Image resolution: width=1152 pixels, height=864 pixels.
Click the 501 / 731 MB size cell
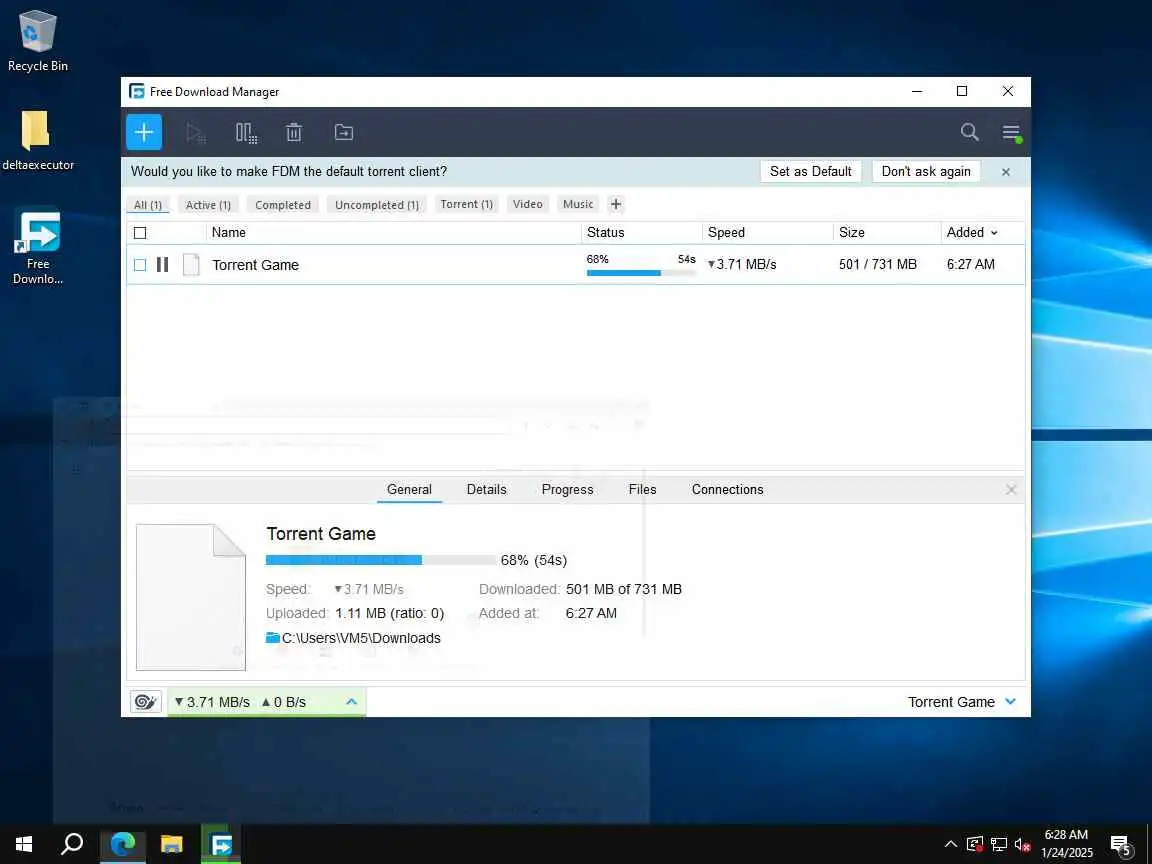878,264
